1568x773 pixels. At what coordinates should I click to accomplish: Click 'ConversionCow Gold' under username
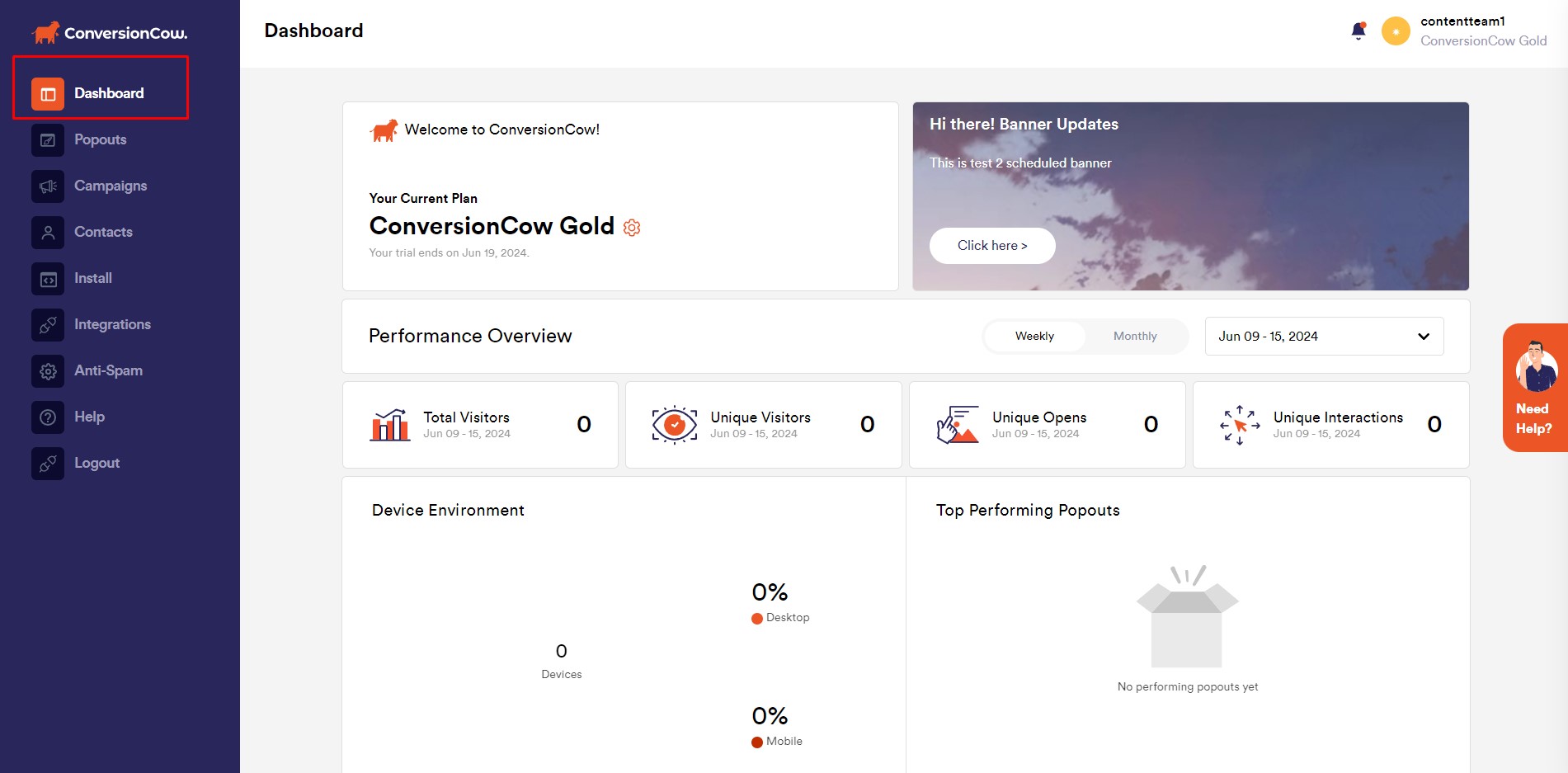pos(1483,41)
